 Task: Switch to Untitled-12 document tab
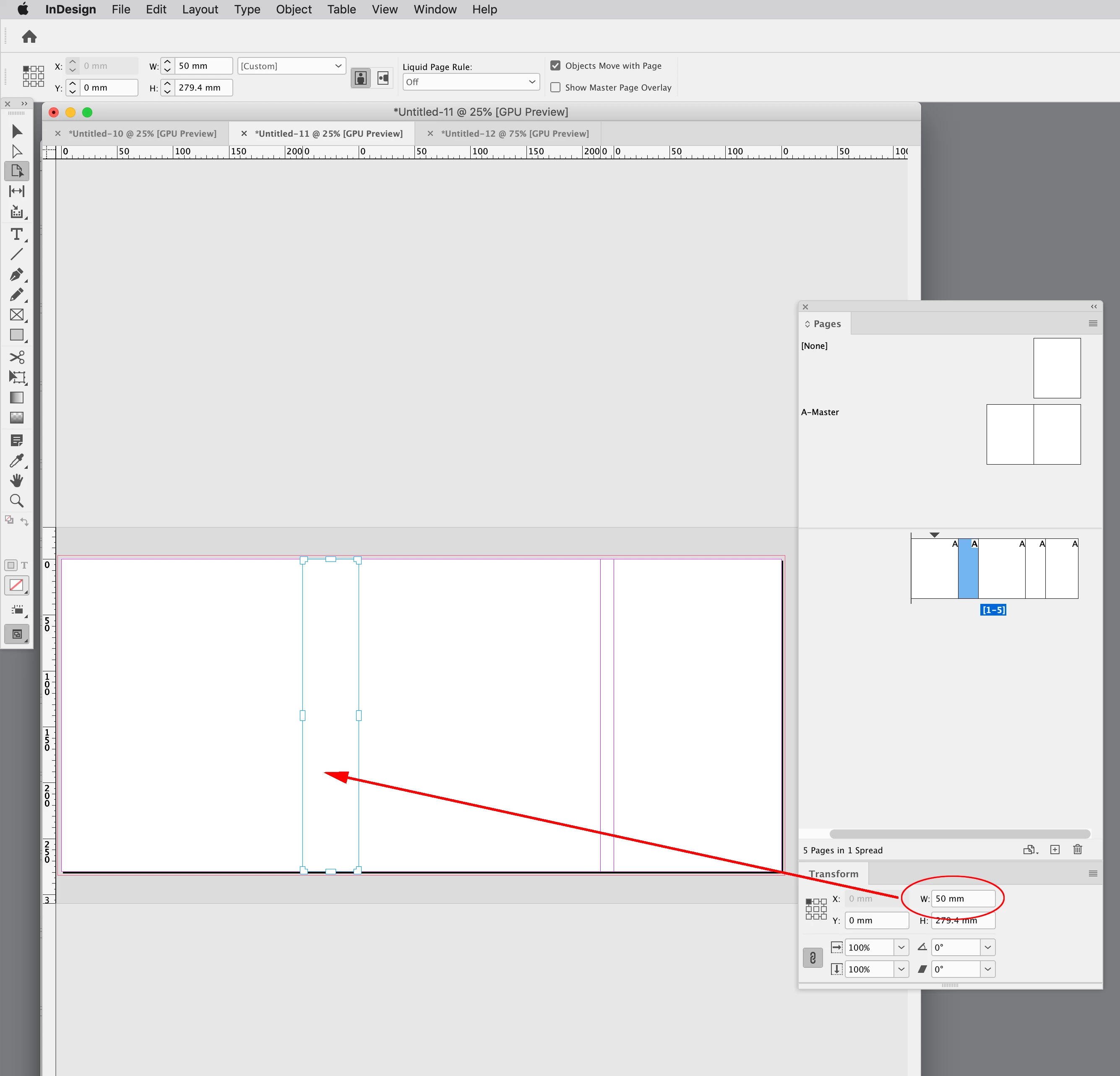[x=514, y=133]
